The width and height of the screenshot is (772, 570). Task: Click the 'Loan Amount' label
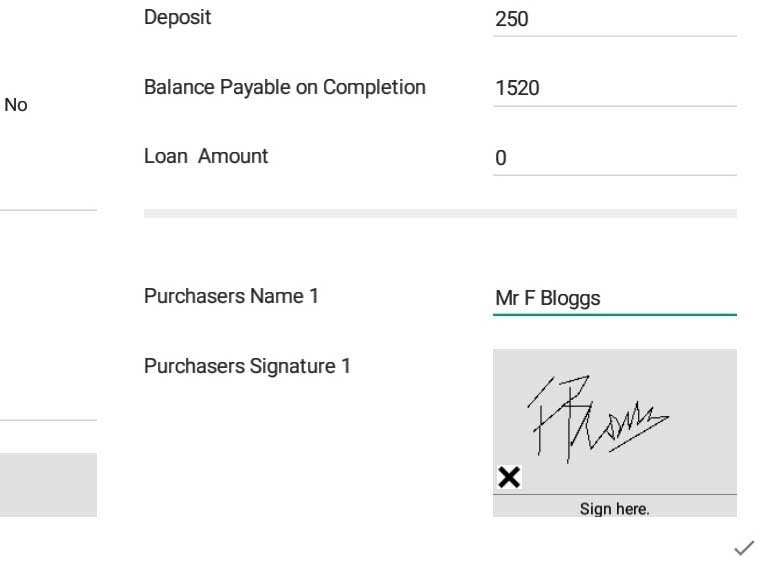pyautogui.click(x=206, y=156)
